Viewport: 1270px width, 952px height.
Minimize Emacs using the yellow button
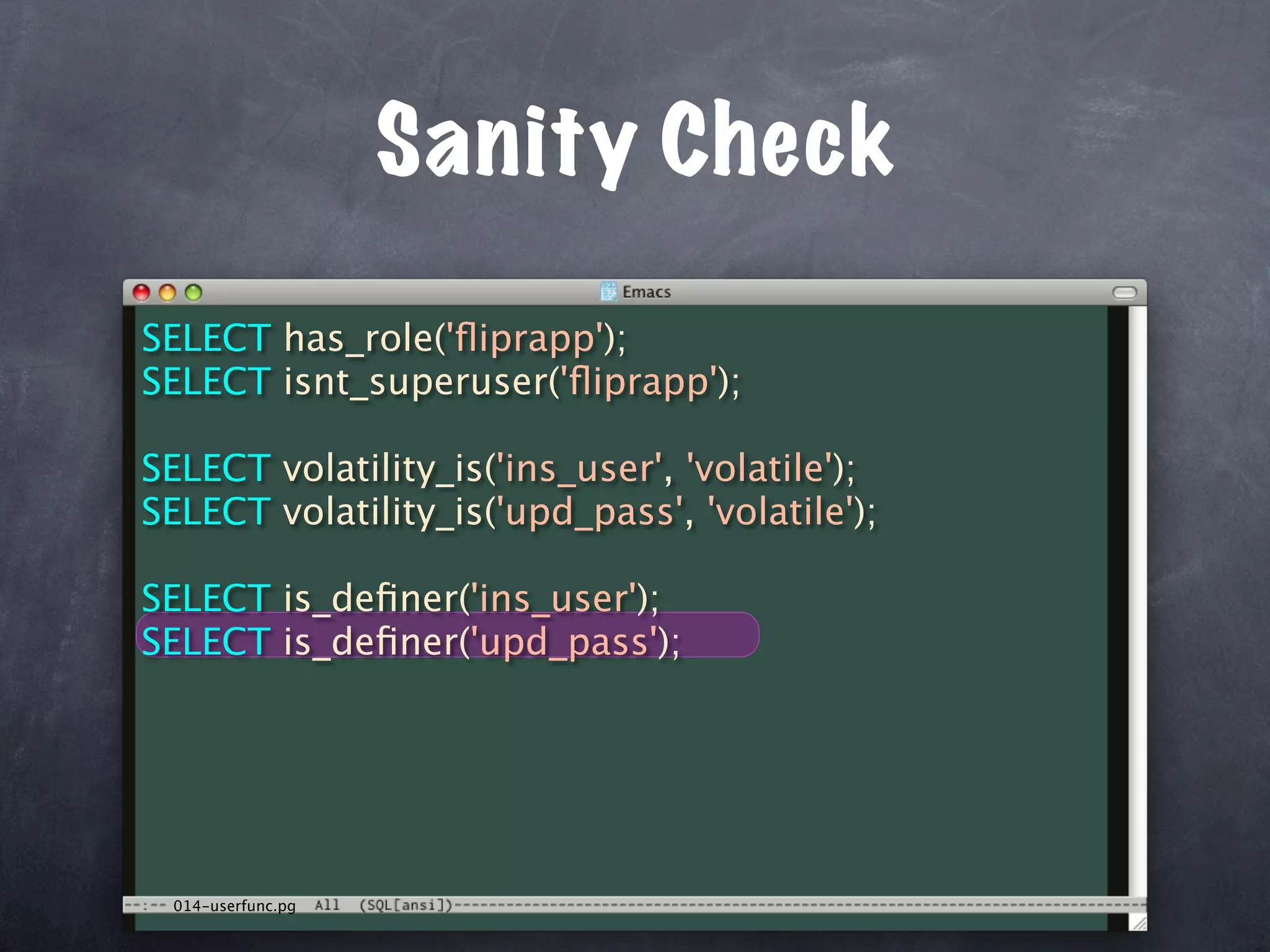tap(167, 293)
